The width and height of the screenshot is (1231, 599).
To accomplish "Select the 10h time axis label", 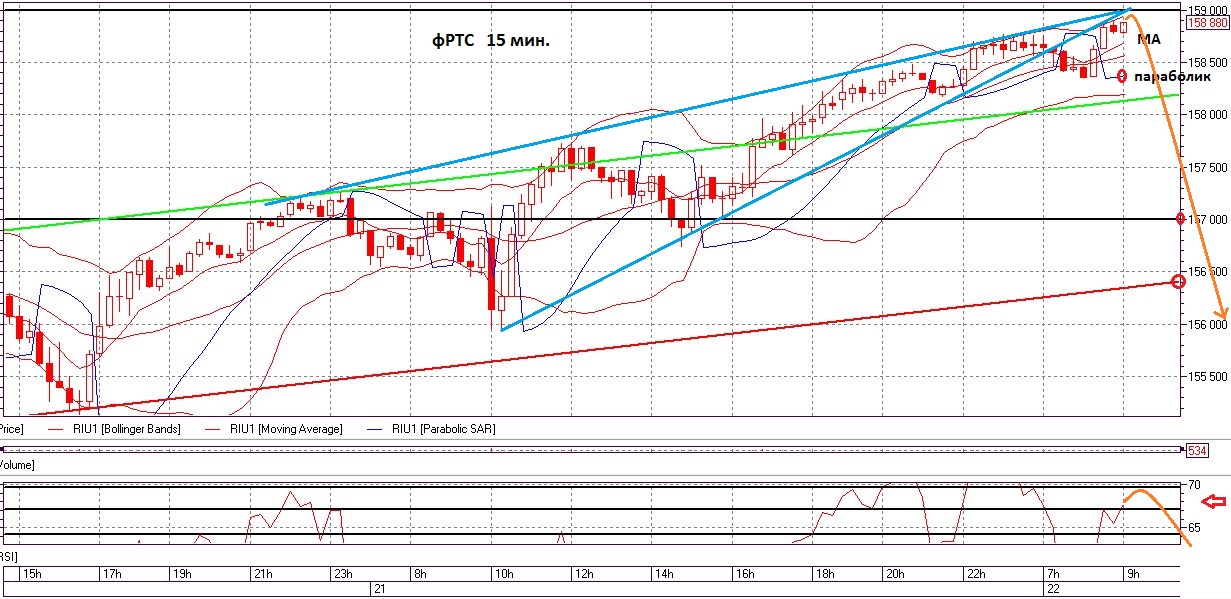I will (503, 574).
